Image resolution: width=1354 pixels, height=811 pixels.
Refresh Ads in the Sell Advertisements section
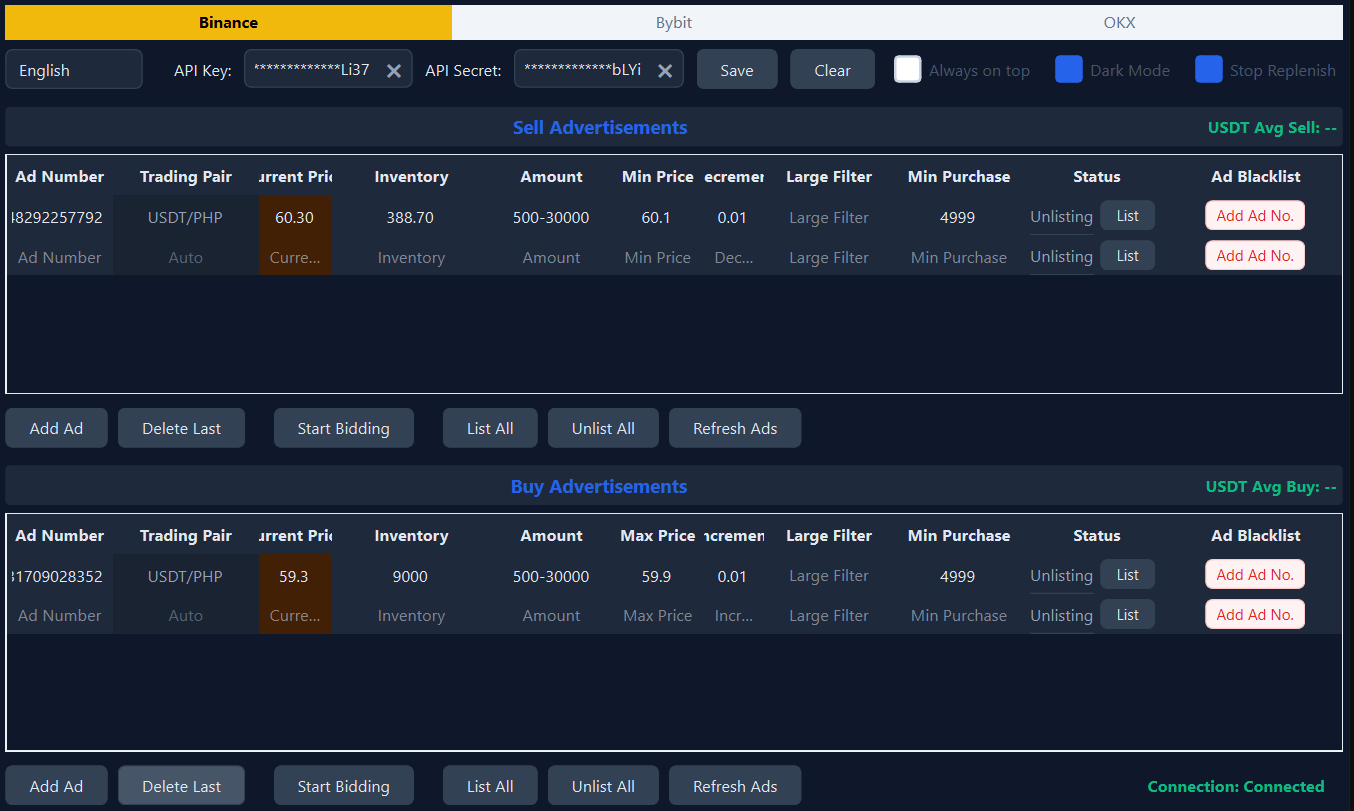coord(735,427)
